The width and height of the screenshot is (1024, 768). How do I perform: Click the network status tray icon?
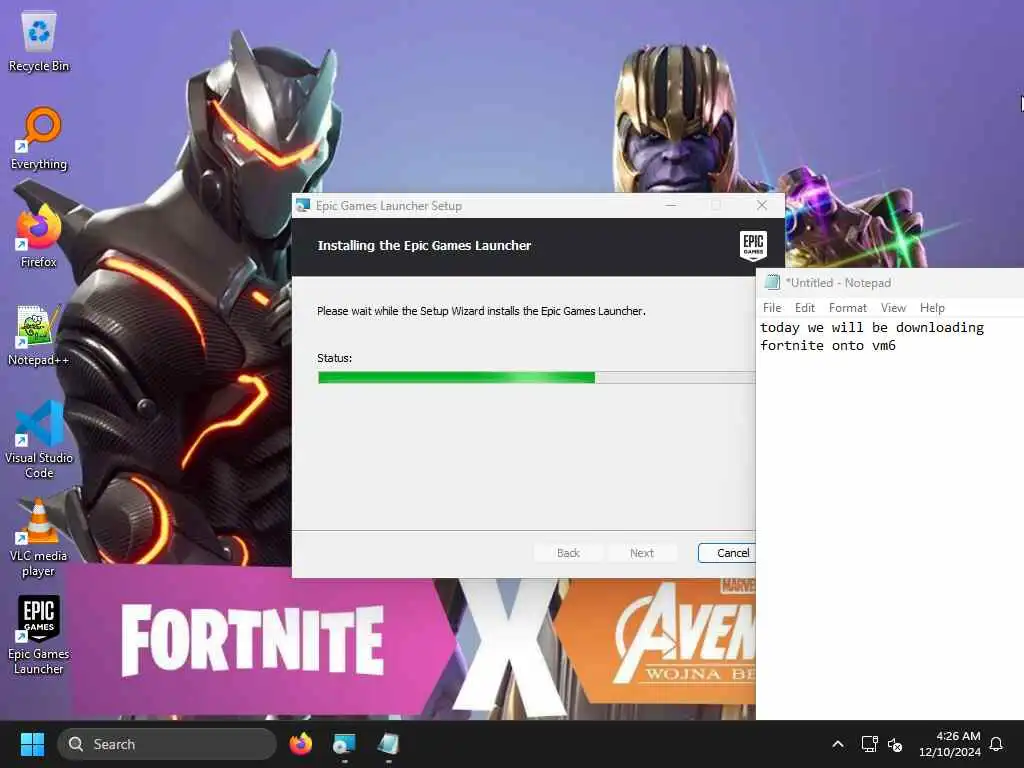869,744
